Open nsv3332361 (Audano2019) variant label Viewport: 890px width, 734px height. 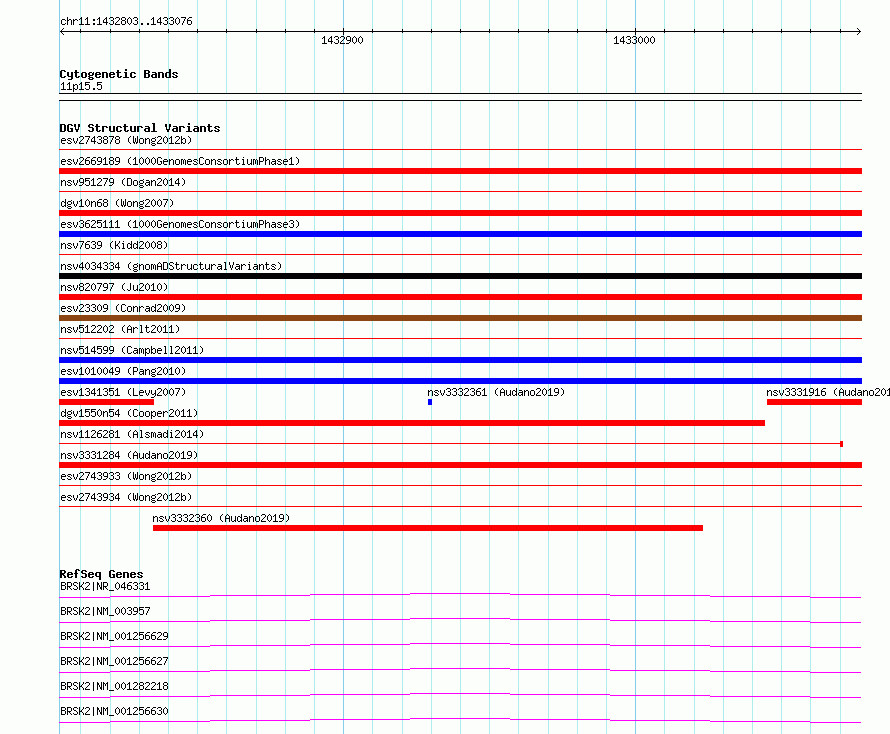pyautogui.click(x=496, y=392)
